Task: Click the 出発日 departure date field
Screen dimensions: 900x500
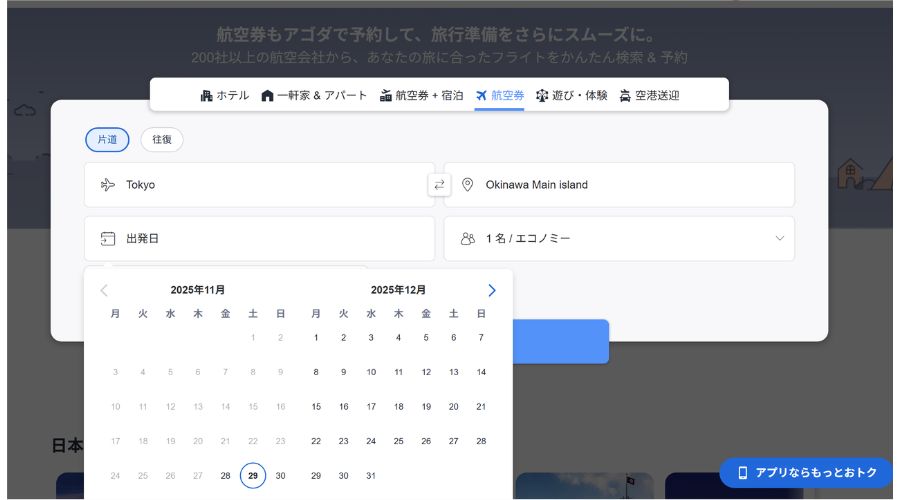Action: [x=259, y=239]
